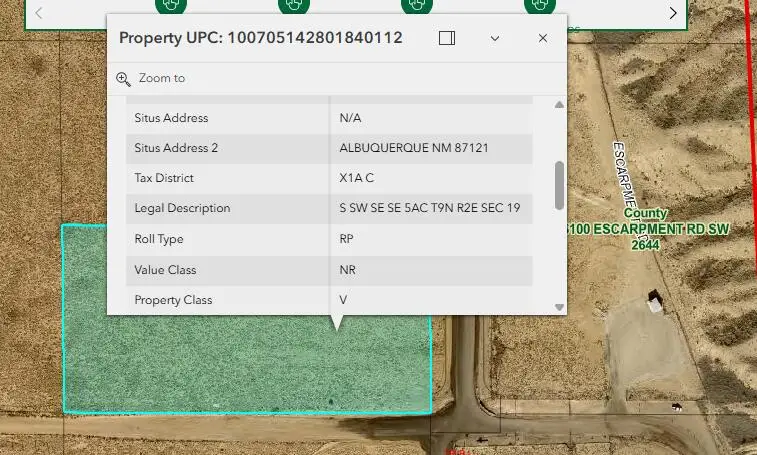Select S SW SE SE 5AC legal description
757x455 pixels.
click(x=430, y=208)
